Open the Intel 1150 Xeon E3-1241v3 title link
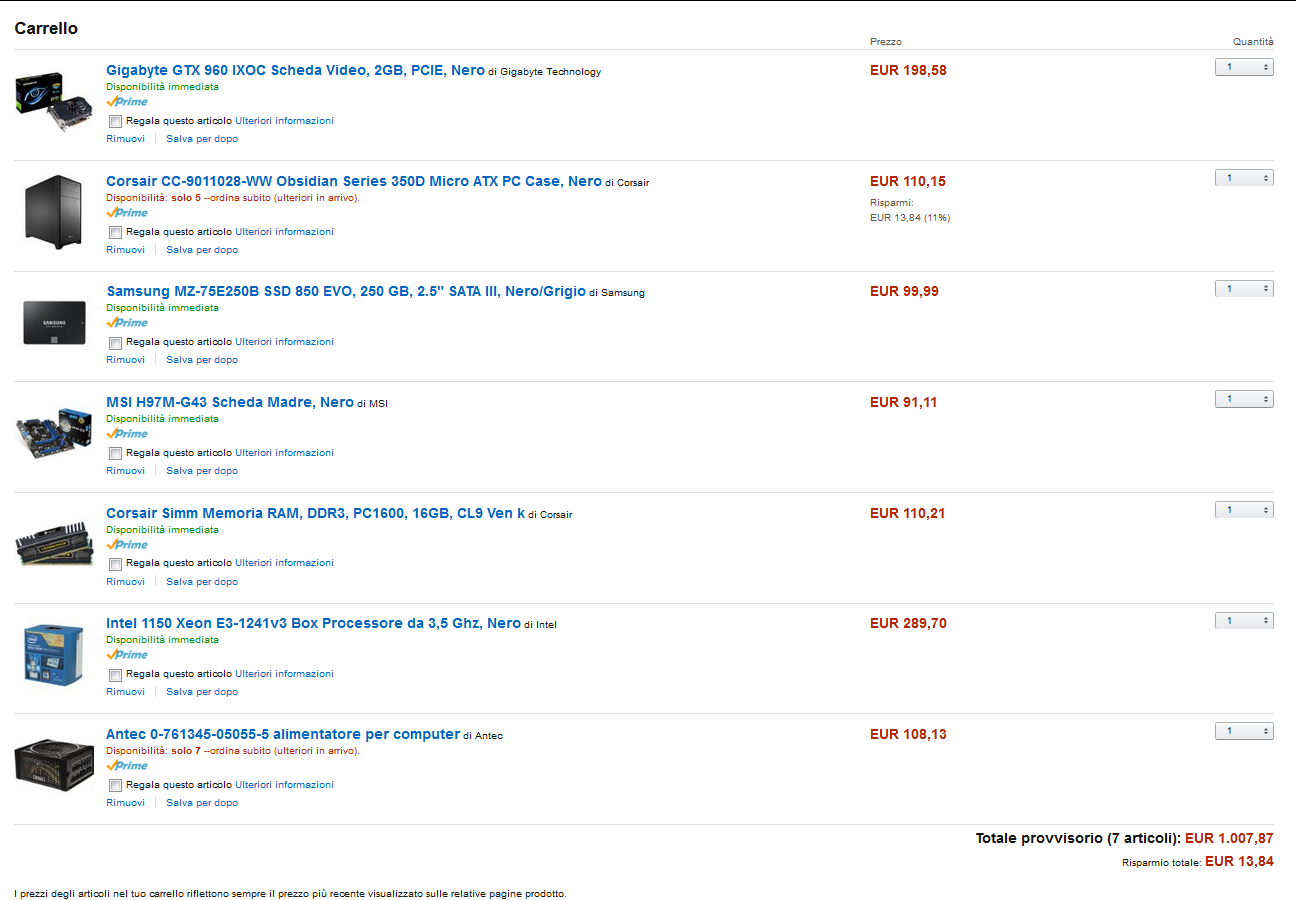The image size is (1296, 900). click(x=313, y=623)
